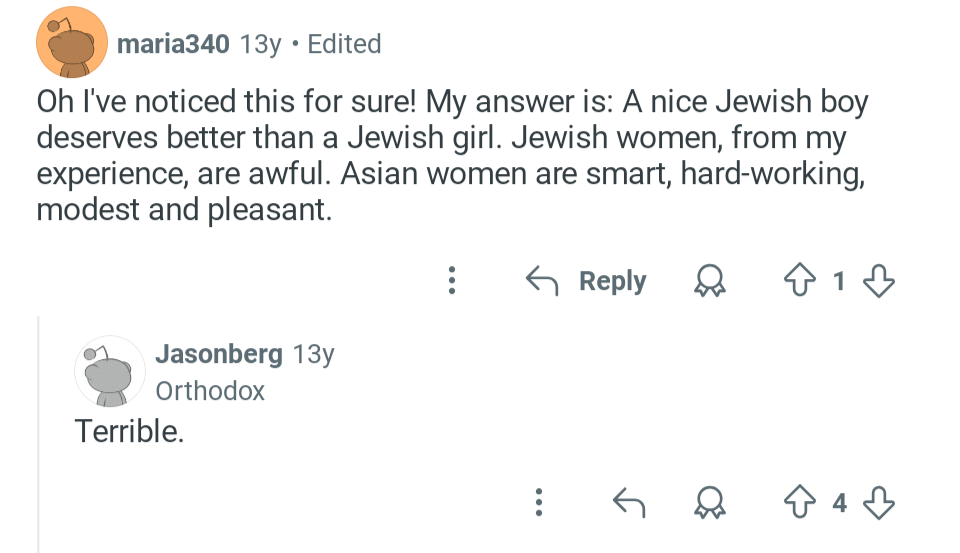
Task: Open the three-dot menu on Jasonberg's reply
Action: coord(539,502)
